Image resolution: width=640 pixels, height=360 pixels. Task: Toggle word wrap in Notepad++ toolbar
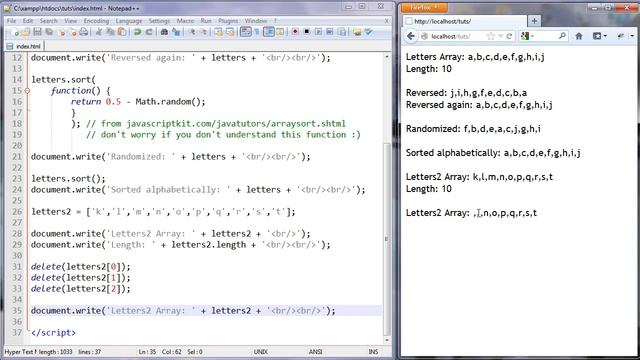(x=245, y=32)
